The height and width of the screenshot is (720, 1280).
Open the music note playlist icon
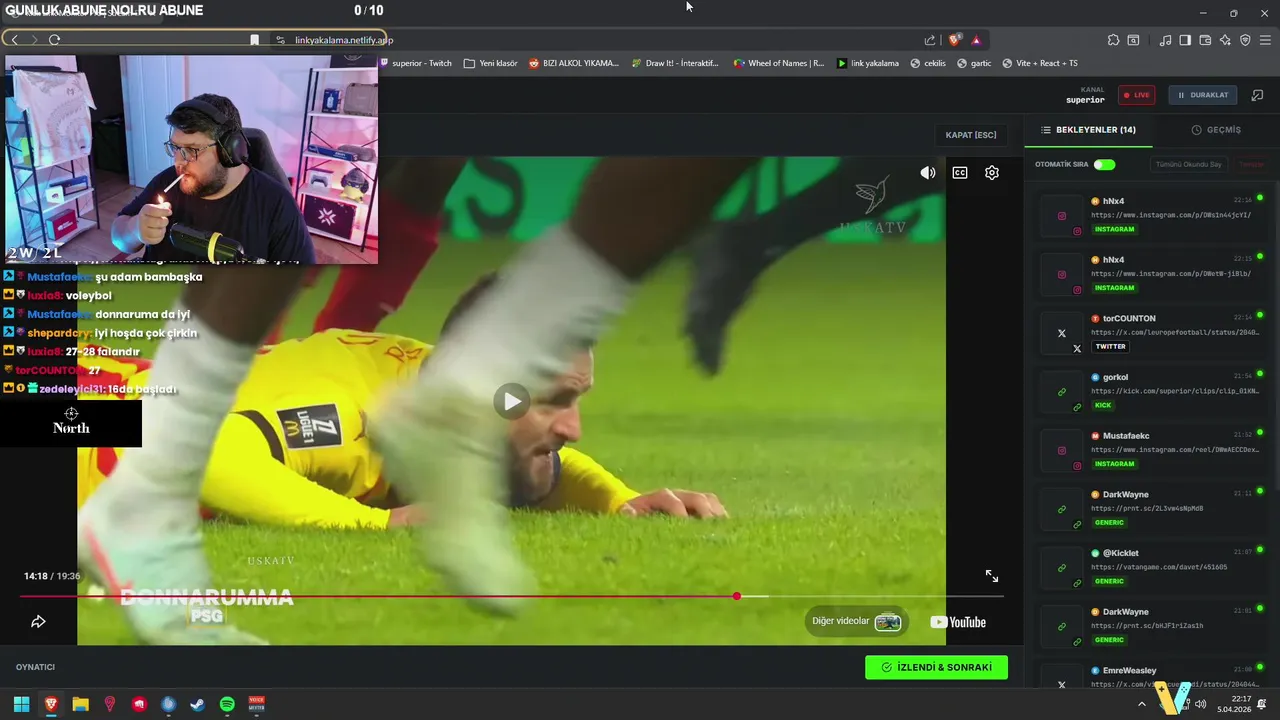click(x=1165, y=40)
